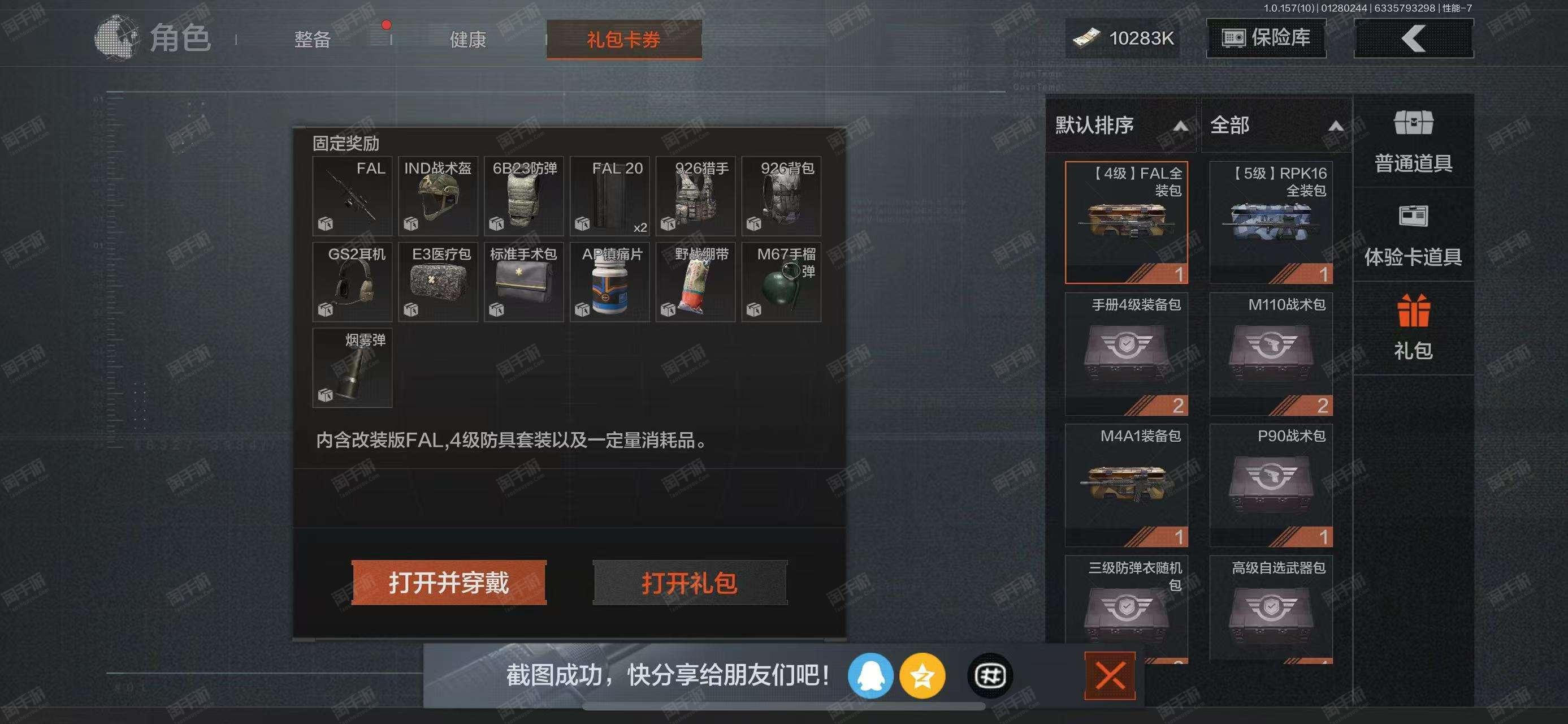Select the 【5级】RPK16全装包 item
This screenshot has height=724, width=1568.
(x=1270, y=222)
